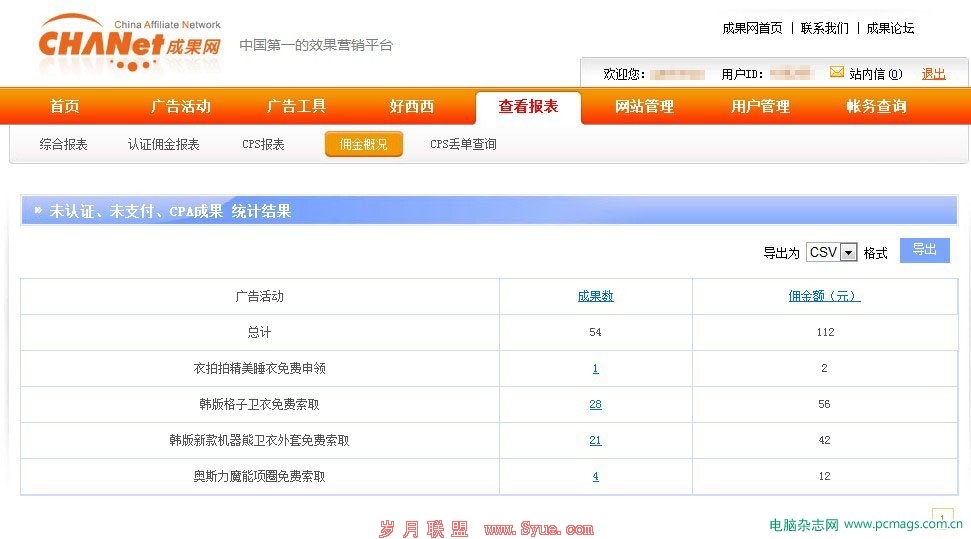
Task: Open the 好西西 tab
Action: (x=412, y=107)
